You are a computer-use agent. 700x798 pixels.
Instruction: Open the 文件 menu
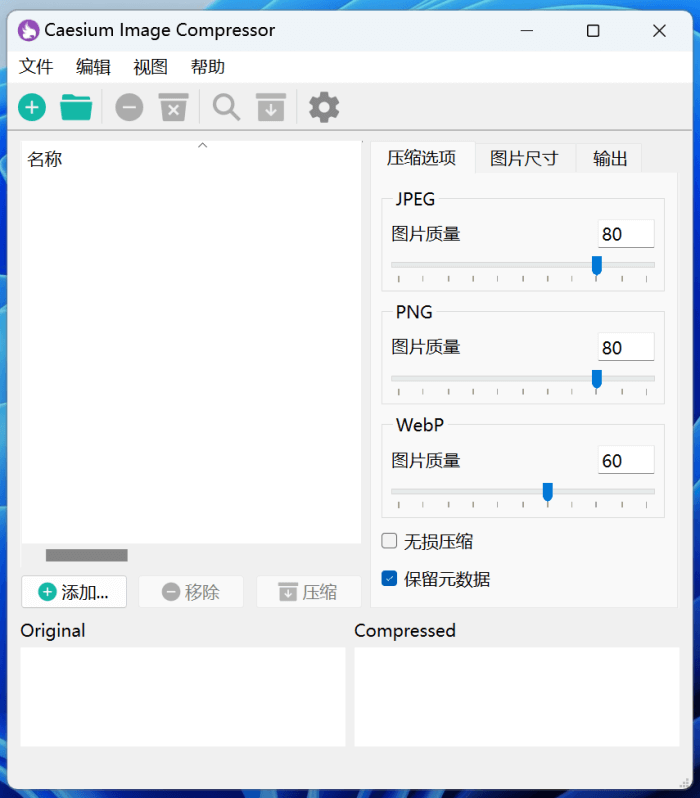[36, 67]
